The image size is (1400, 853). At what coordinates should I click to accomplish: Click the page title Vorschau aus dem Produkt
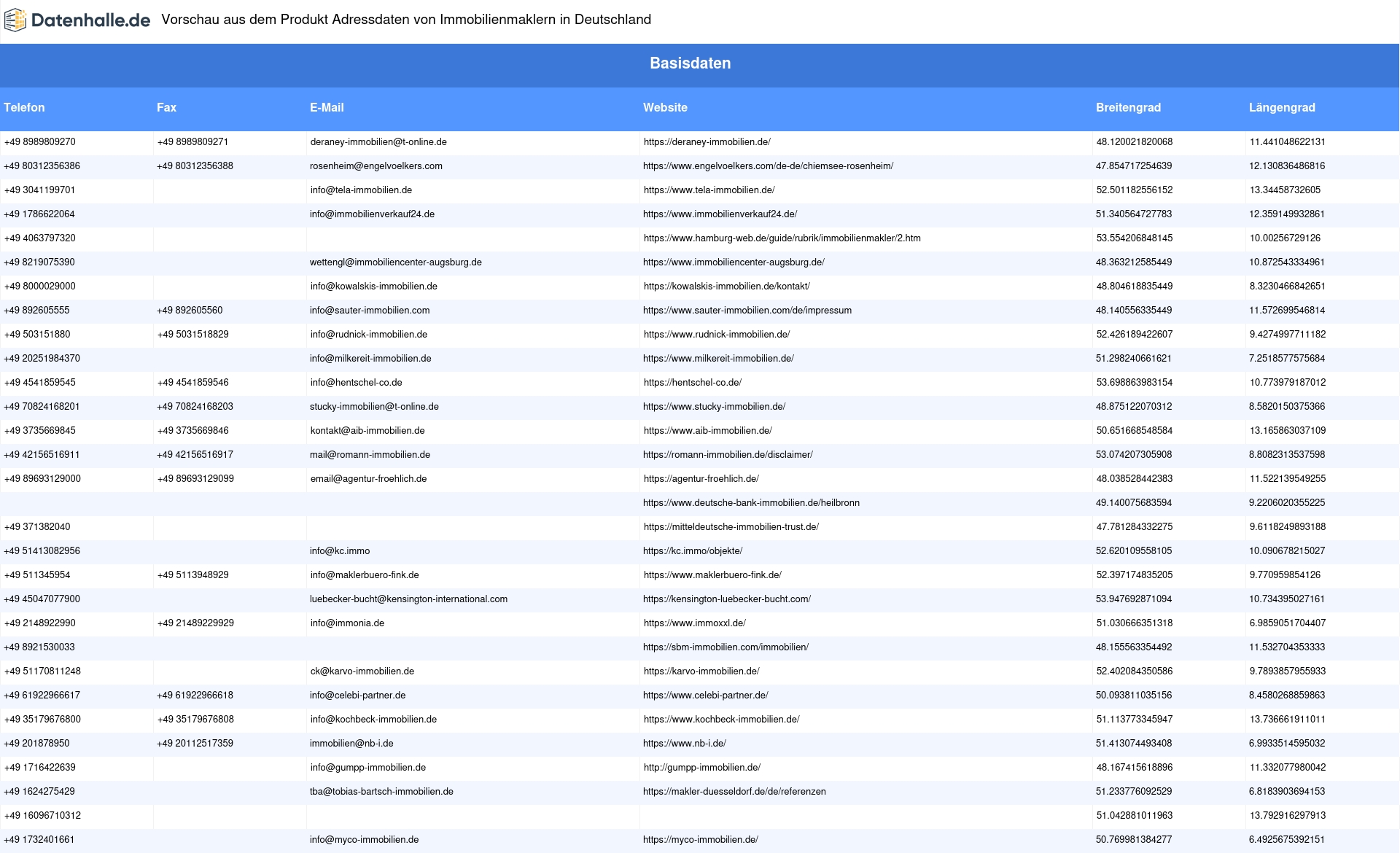[406, 20]
